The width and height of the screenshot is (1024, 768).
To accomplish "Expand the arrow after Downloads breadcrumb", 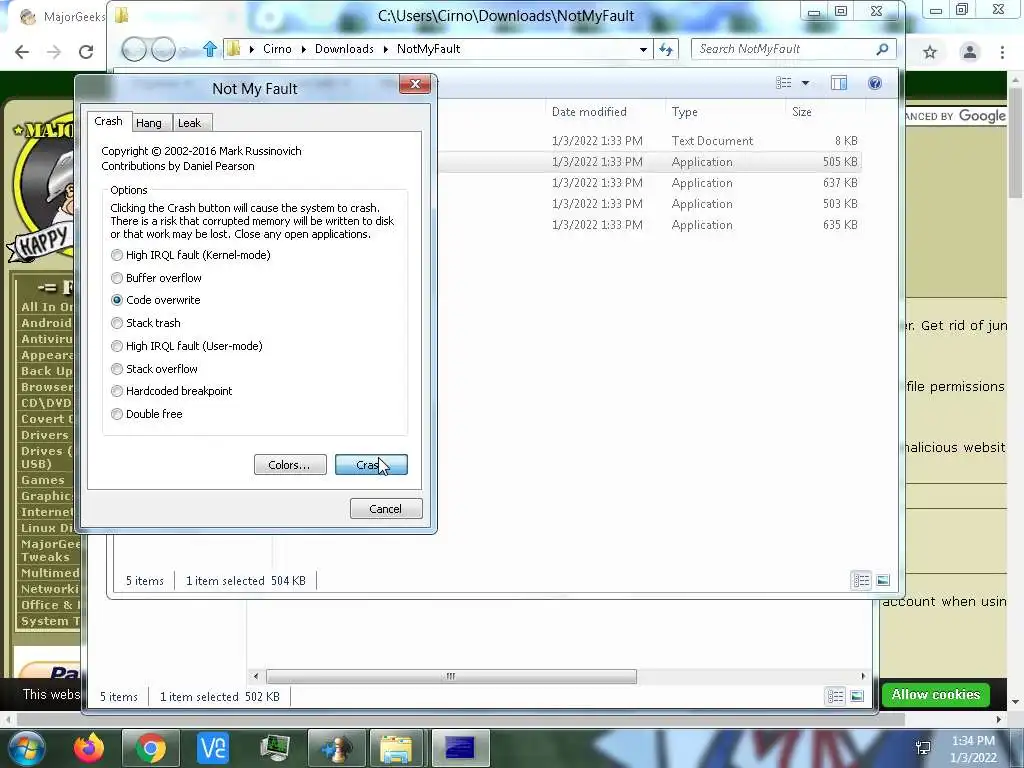I will pyautogui.click(x=386, y=49).
